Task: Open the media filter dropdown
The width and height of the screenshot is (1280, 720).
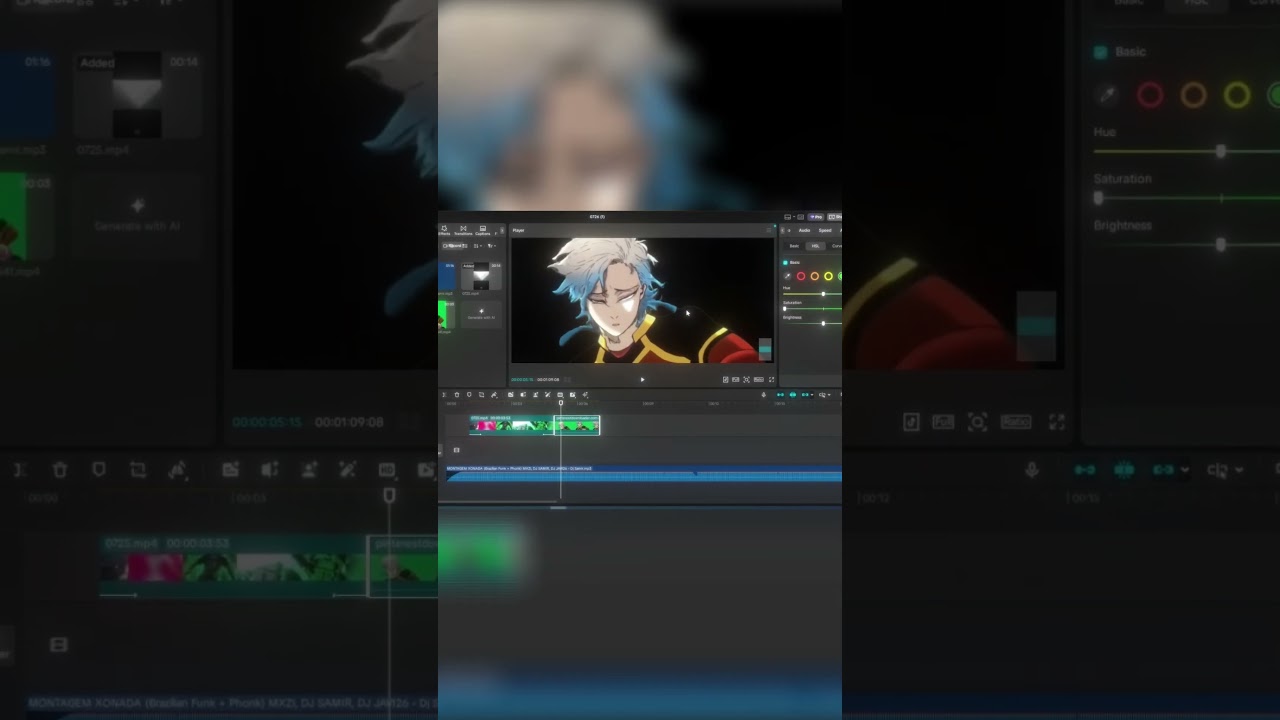Action: [x=492, y=246]
